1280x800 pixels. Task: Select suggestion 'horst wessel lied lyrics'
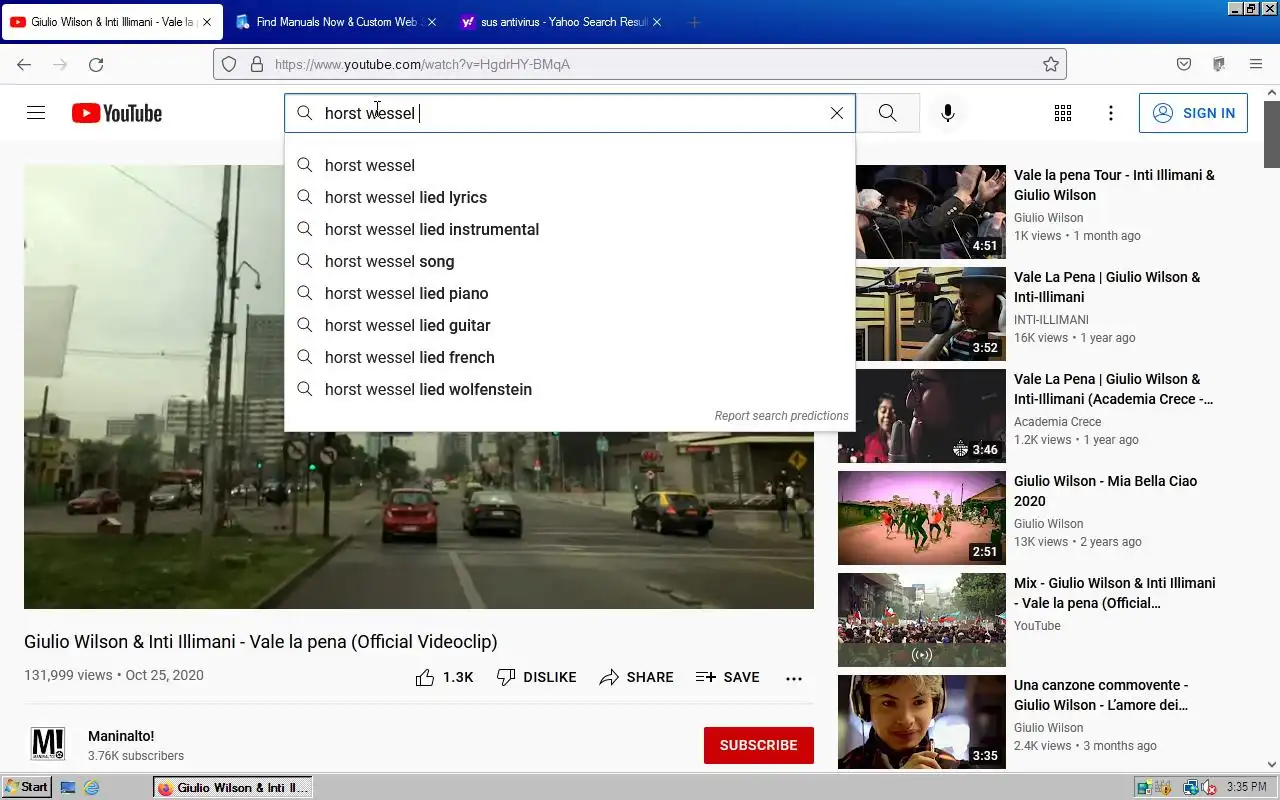click(x=570, y=197)
